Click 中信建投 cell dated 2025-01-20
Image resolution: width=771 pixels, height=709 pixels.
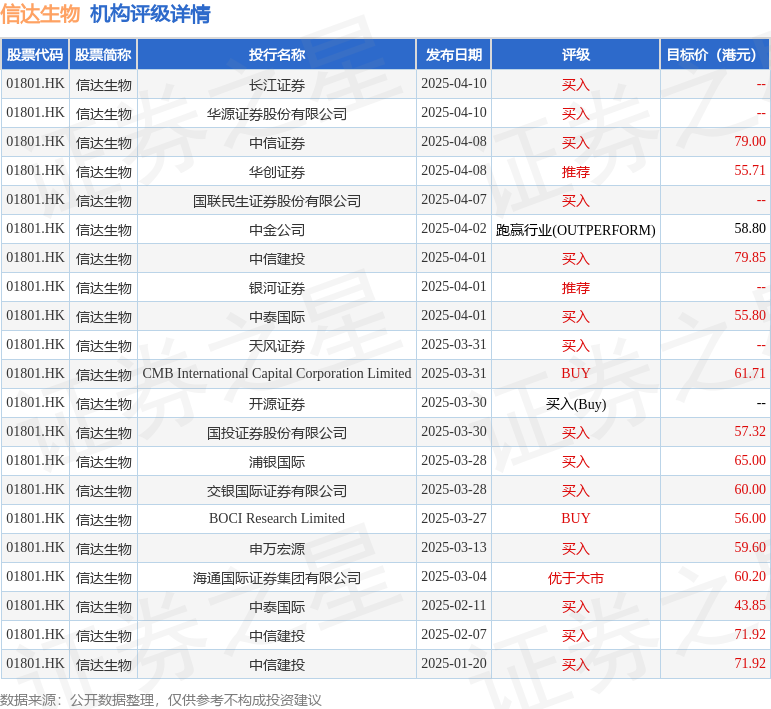point(277,665)
